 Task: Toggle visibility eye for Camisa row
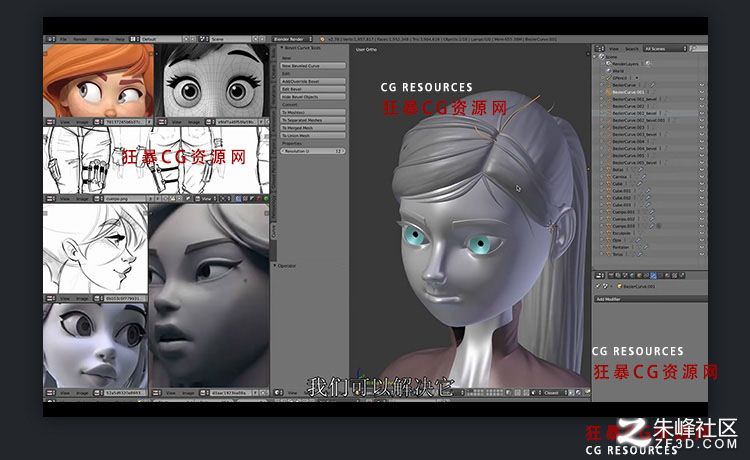pos(702,176)
